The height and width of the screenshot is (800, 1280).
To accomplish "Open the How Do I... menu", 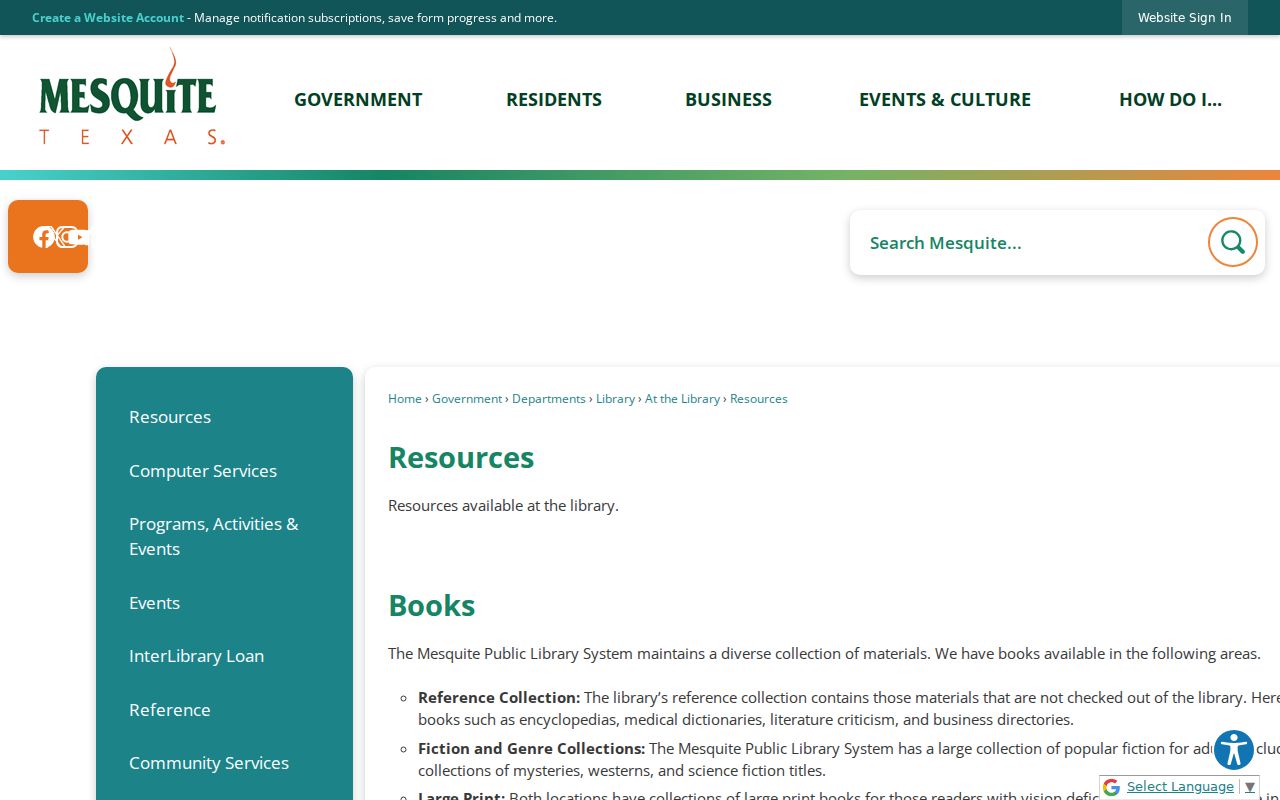I will click(x=1170, y=99).
